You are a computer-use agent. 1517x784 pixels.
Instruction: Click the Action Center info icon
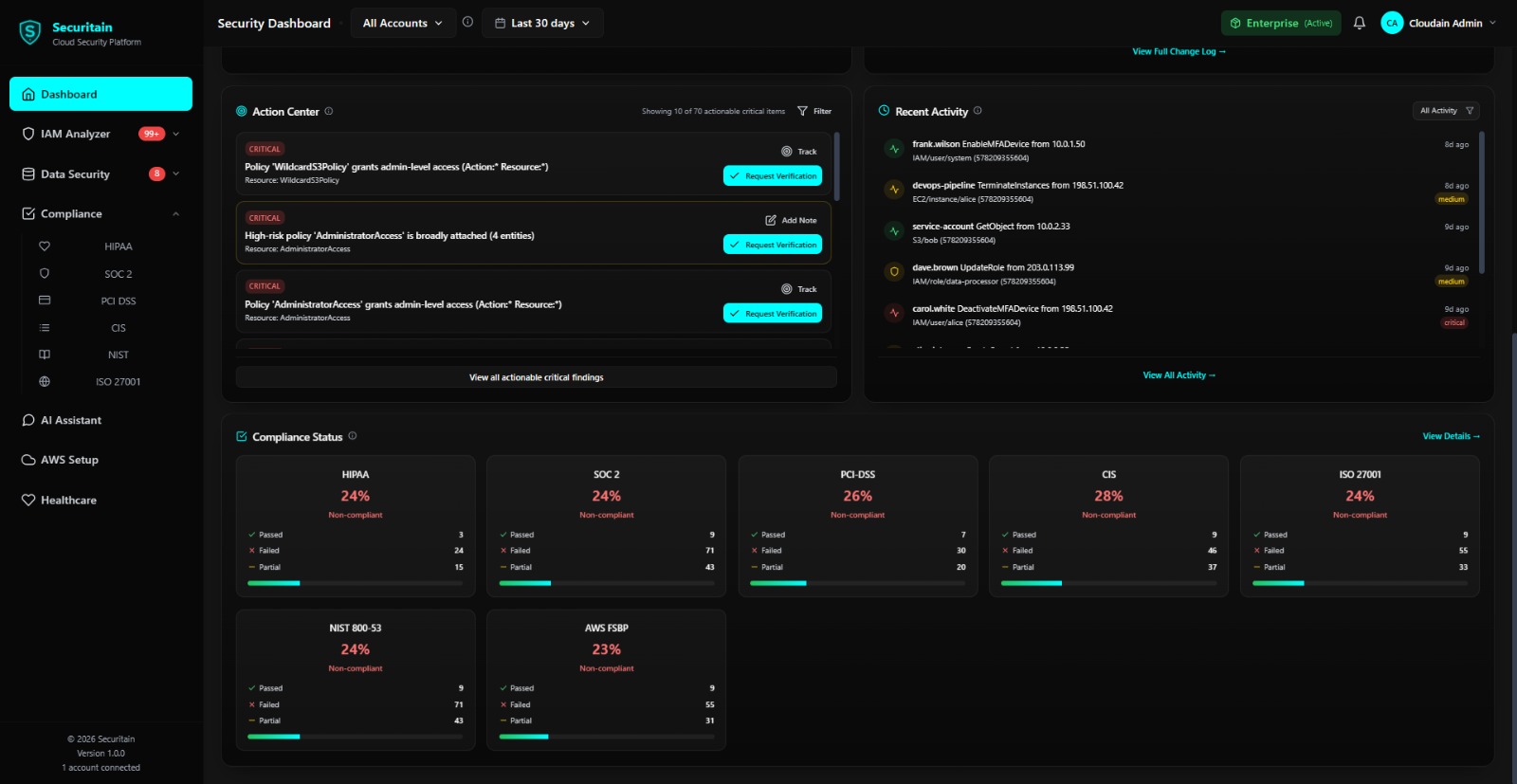pyautogui.click(x=329, y=111)
